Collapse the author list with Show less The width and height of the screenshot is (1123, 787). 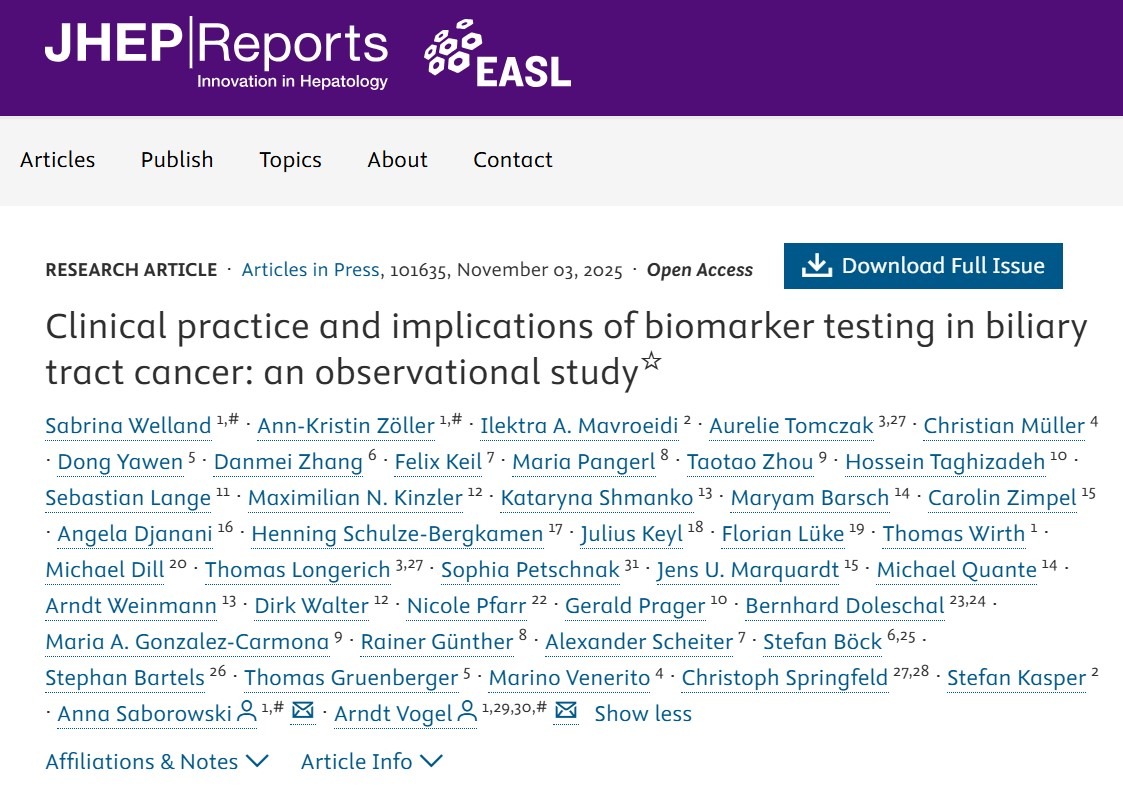pos(642,713)
